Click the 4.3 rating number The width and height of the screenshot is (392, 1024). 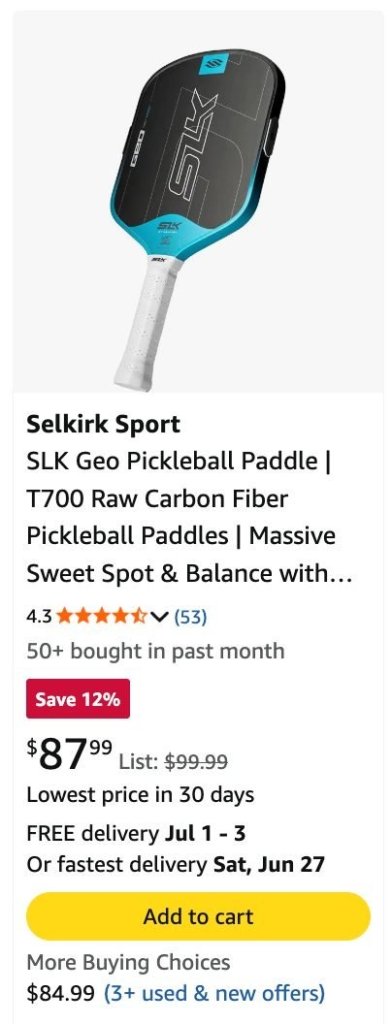pos(39,616)
